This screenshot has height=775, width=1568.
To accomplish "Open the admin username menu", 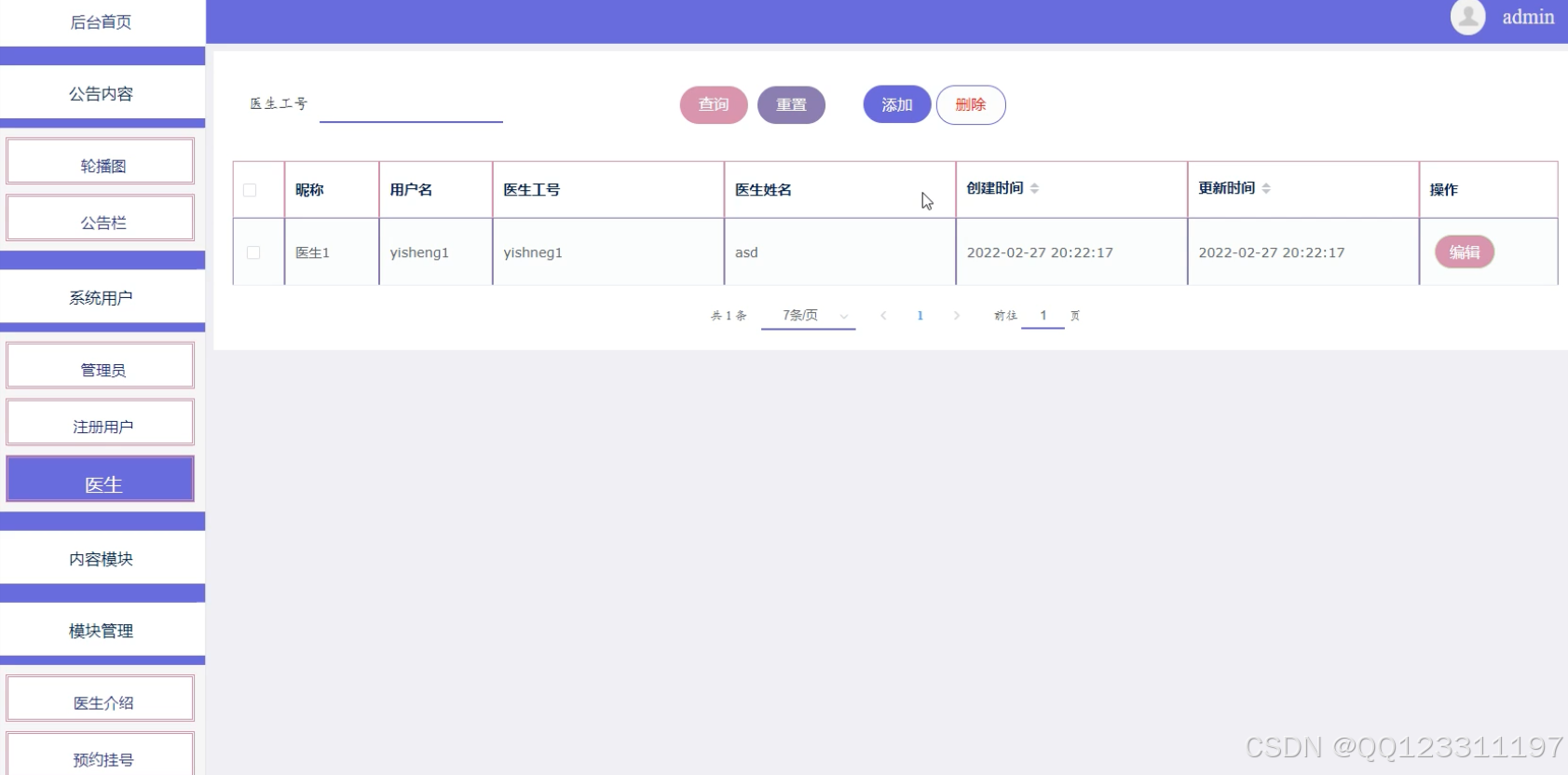I will coord(1528,17).
